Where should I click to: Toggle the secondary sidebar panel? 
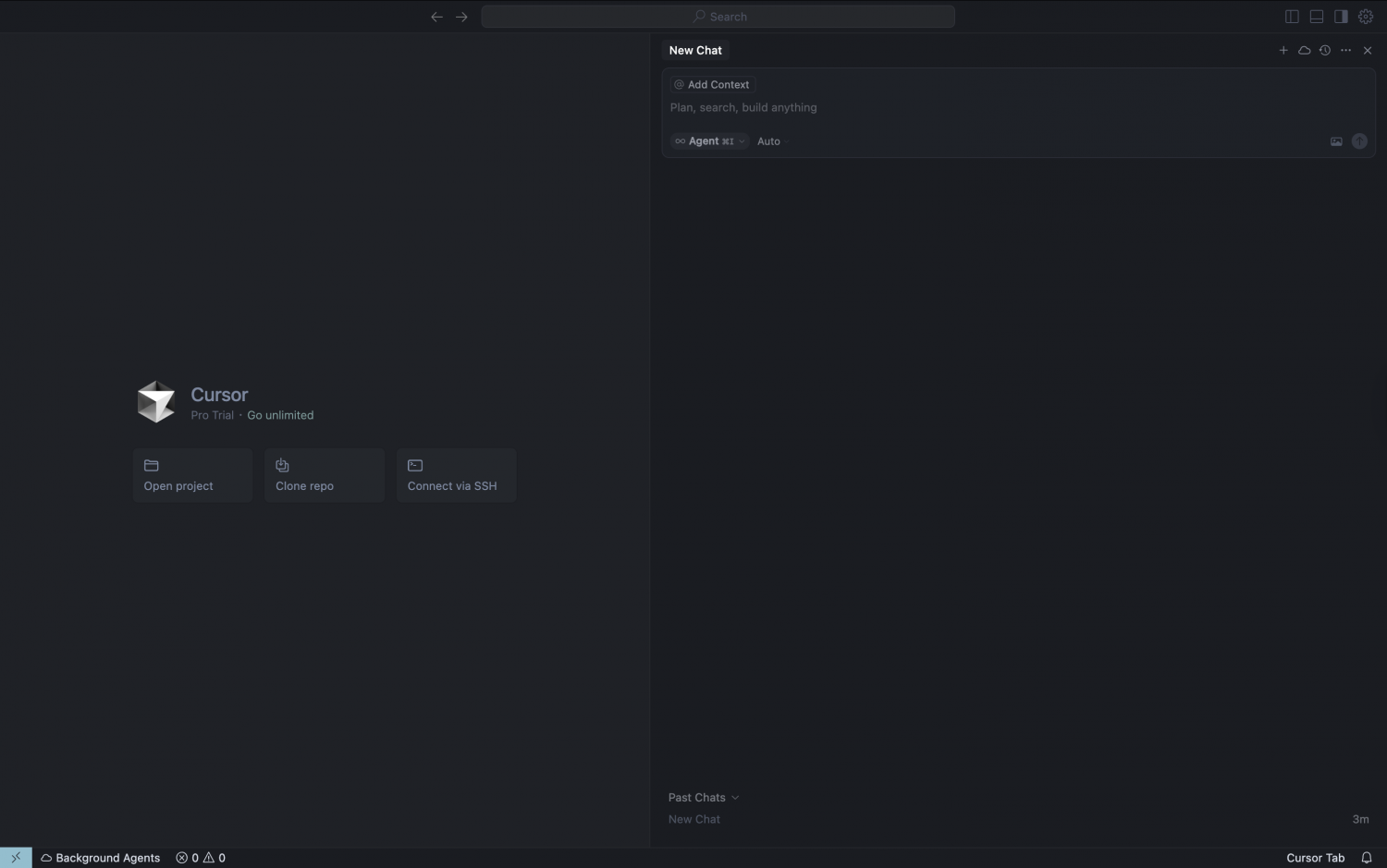click(x=1341, y=16)
